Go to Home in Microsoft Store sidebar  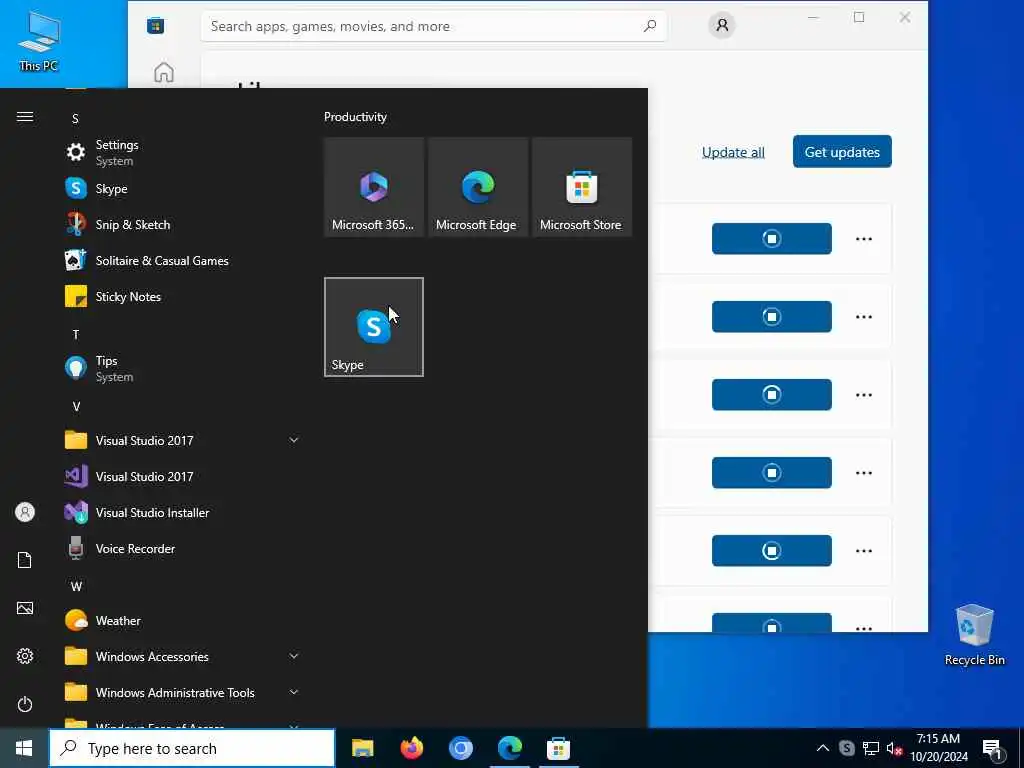point(164,72)
